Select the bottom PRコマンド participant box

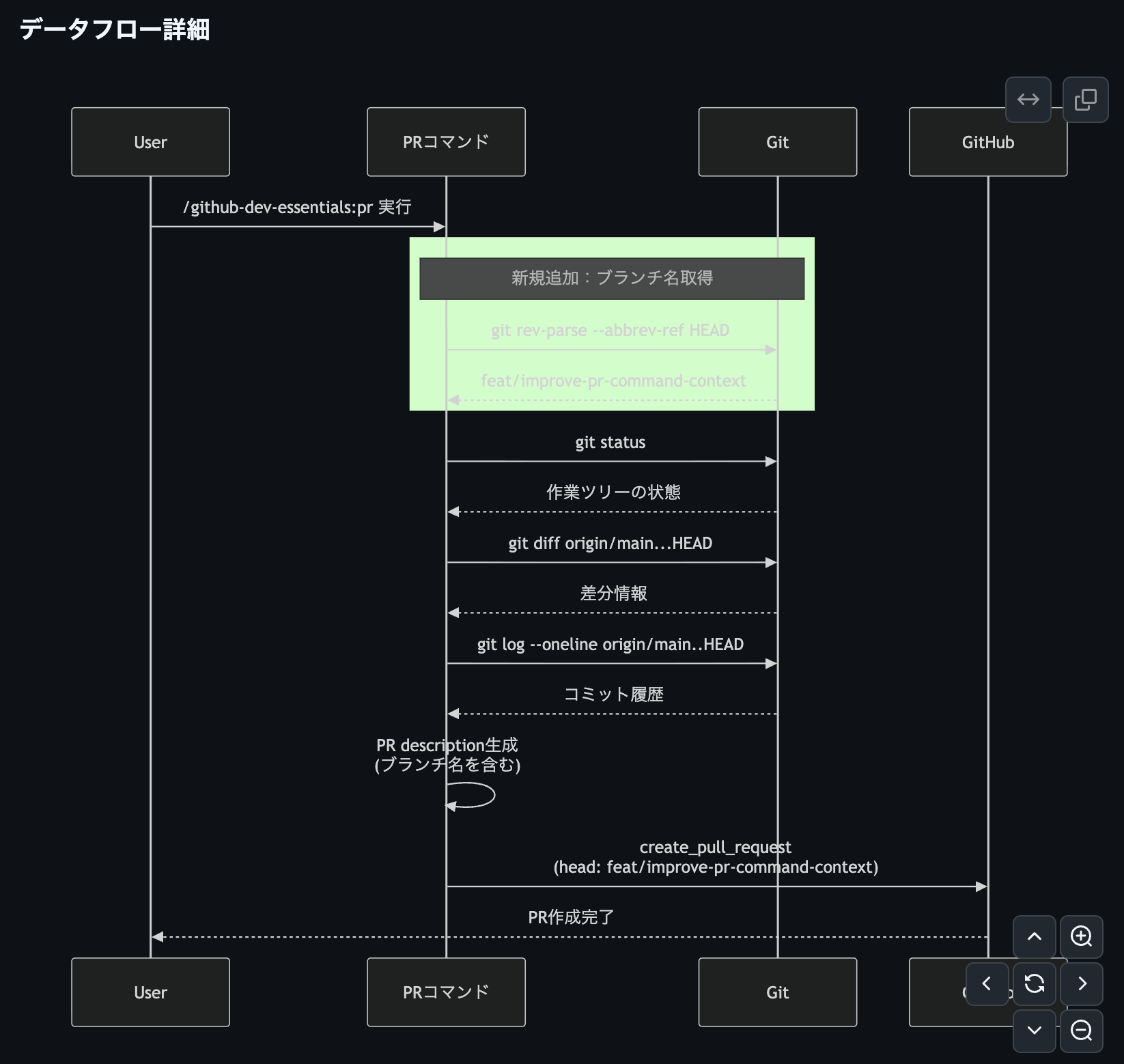pos(446,992)
